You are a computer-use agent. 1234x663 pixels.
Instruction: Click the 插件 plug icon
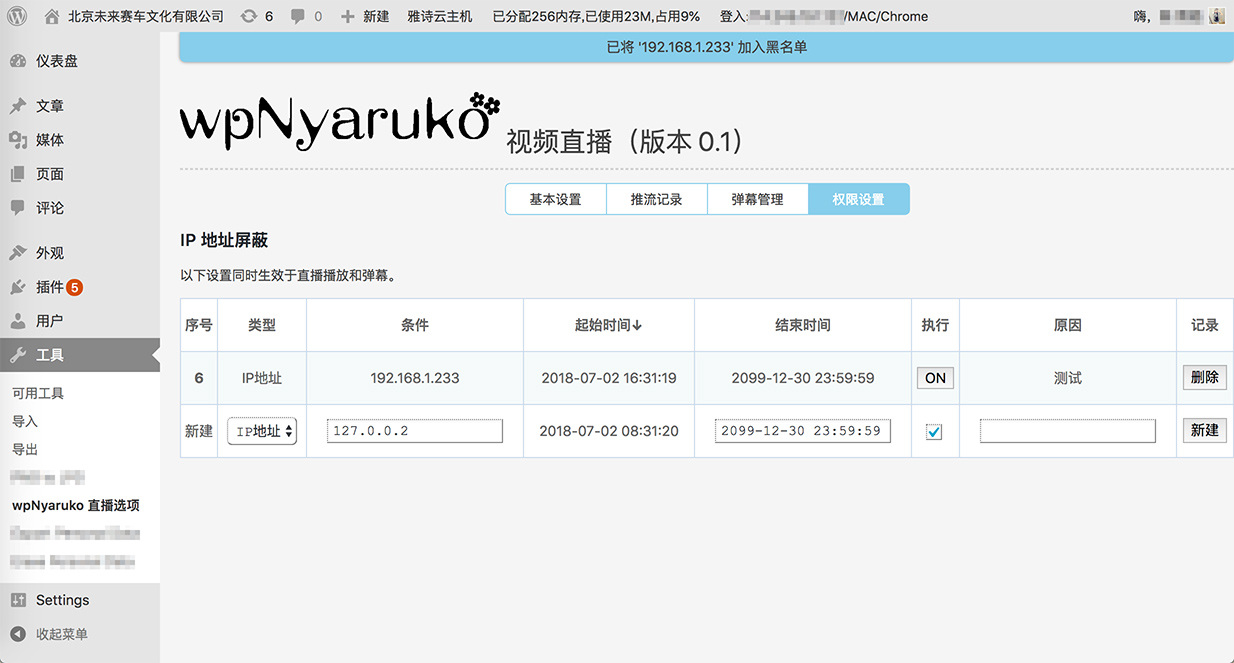coord(18,287)
